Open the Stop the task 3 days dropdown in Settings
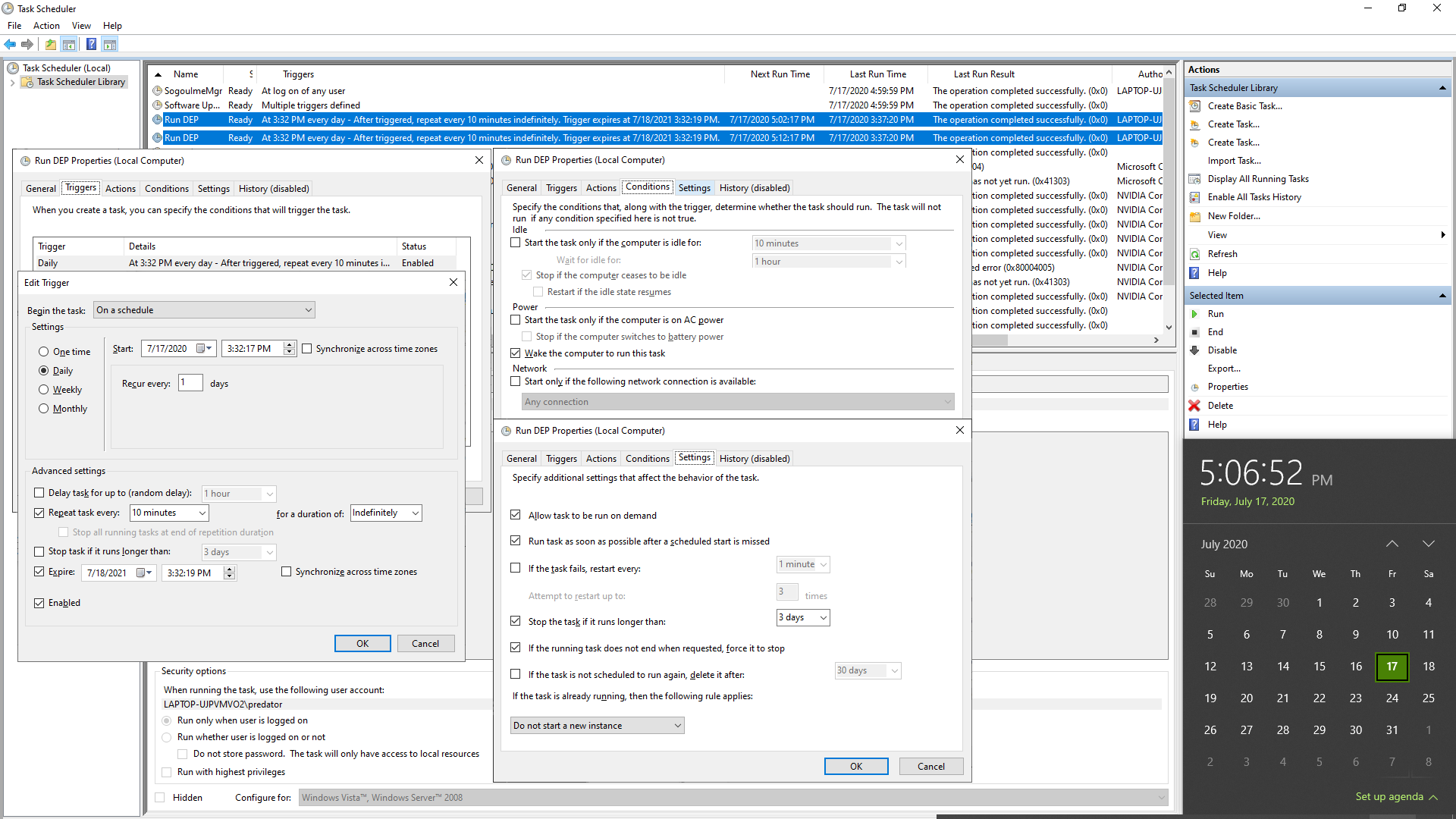This screenshot has height=819, width=1456. (803, 617)
